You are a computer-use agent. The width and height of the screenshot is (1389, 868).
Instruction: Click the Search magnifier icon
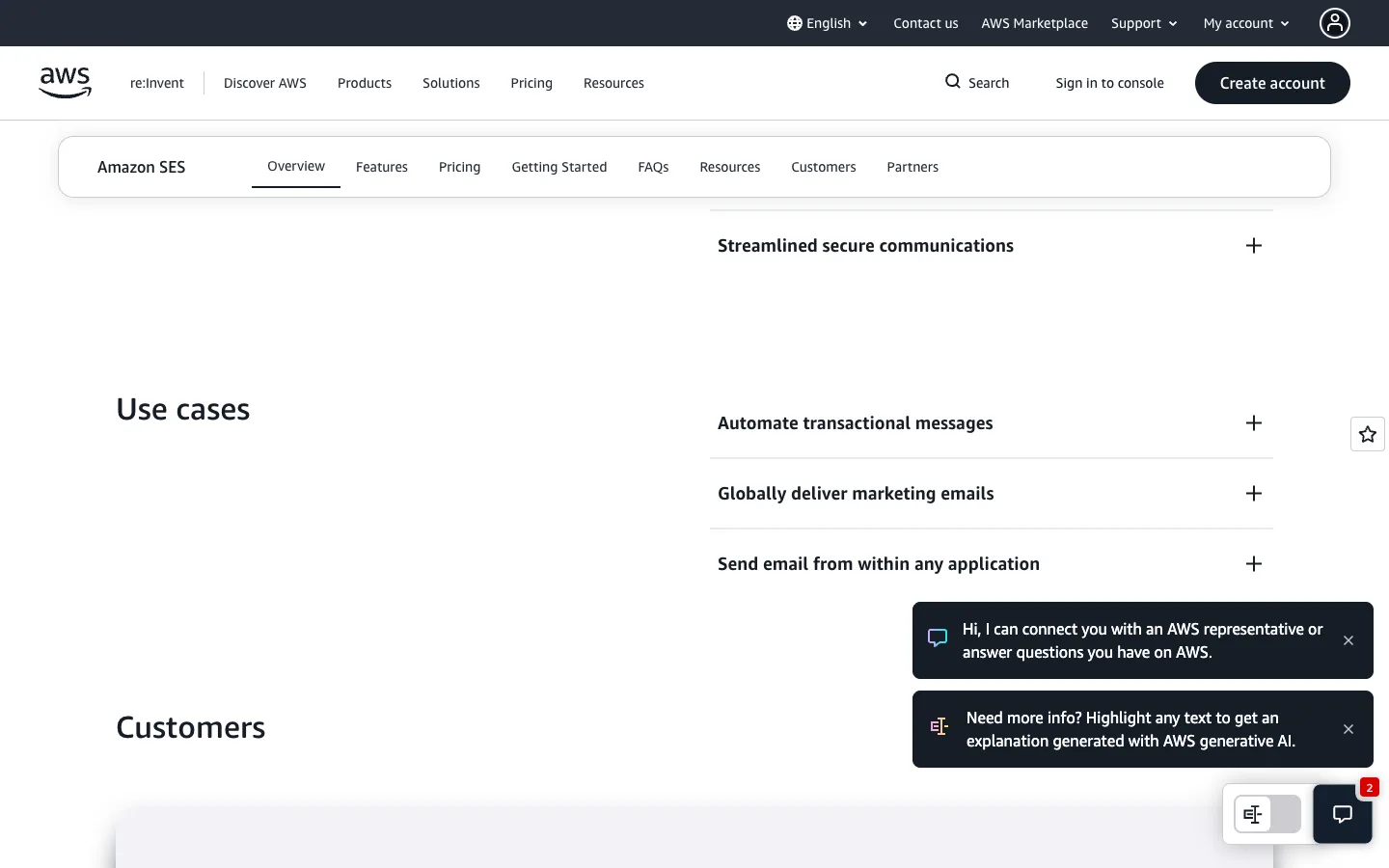click(x=952, y=82)
